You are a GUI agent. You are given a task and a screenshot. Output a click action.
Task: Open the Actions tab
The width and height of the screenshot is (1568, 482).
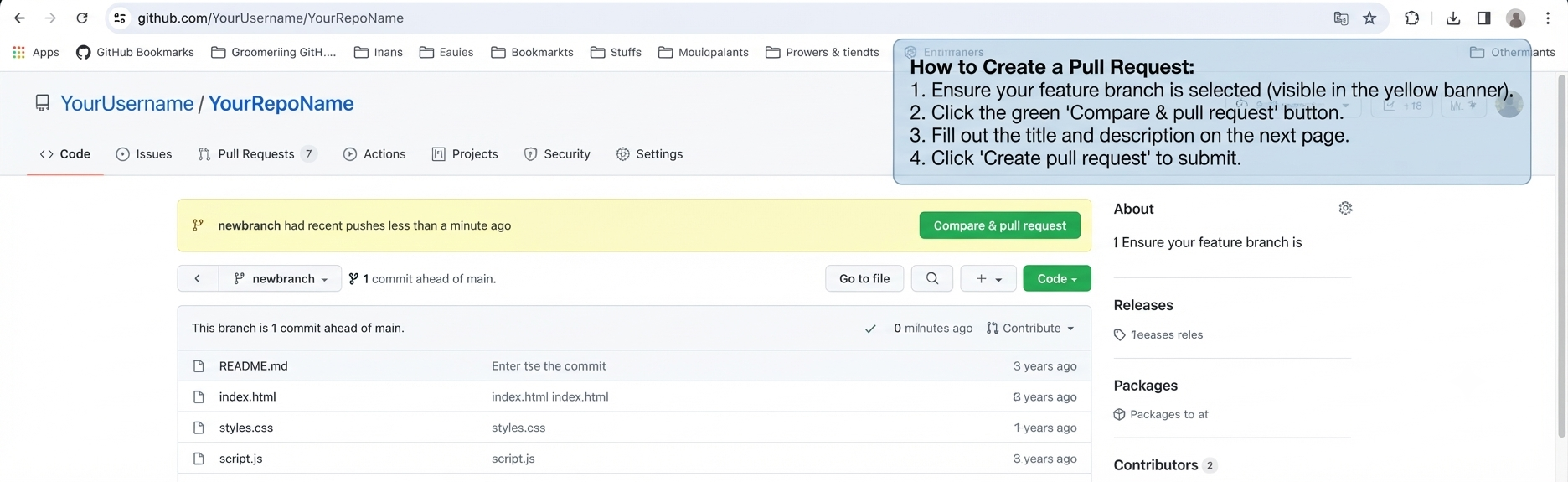click(374, 154)
